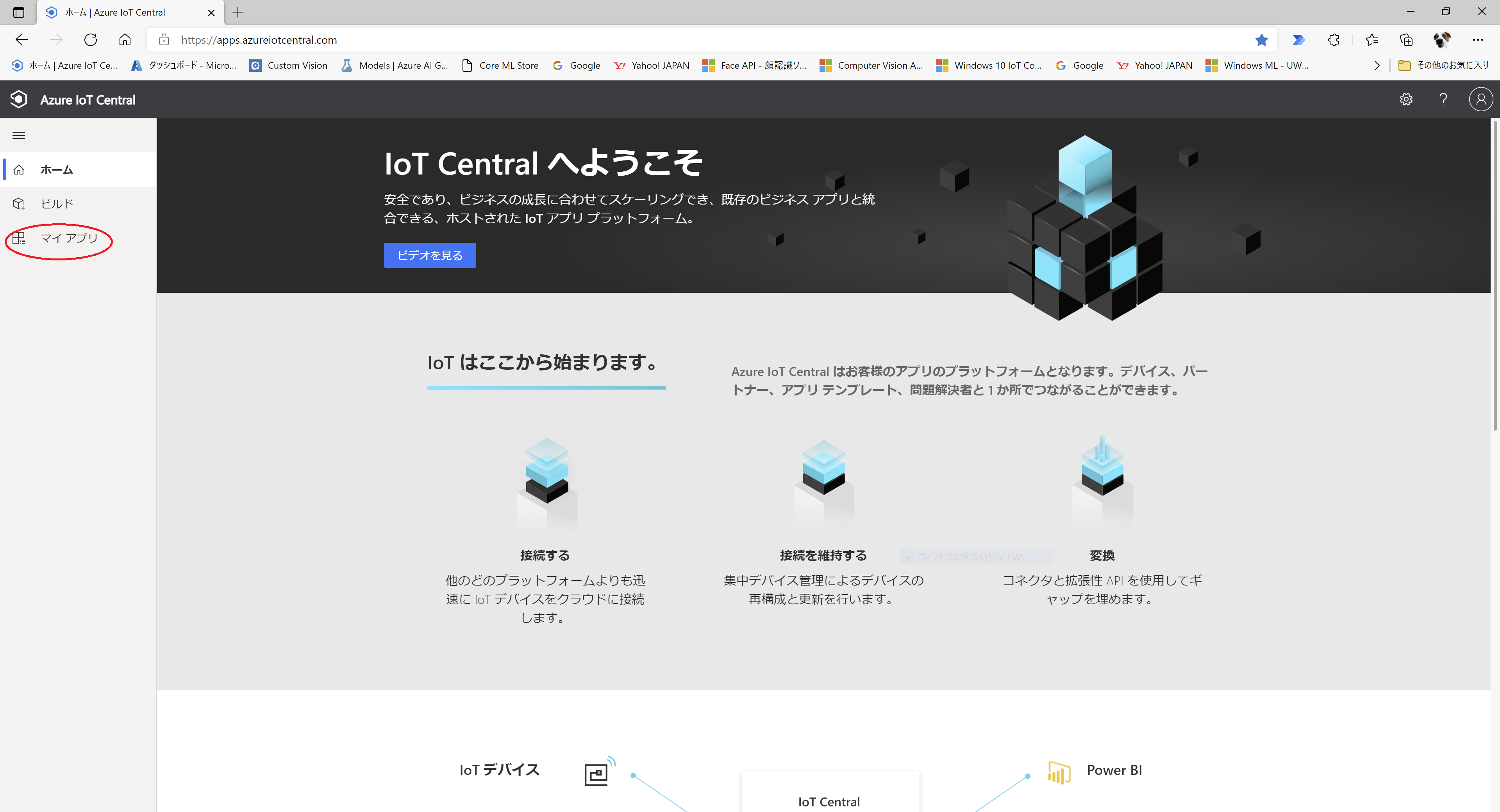Click the page vertical scrollbar
Image resolution: width=1500 pixels, height=812 pixels.
(x=1494, y=274)
